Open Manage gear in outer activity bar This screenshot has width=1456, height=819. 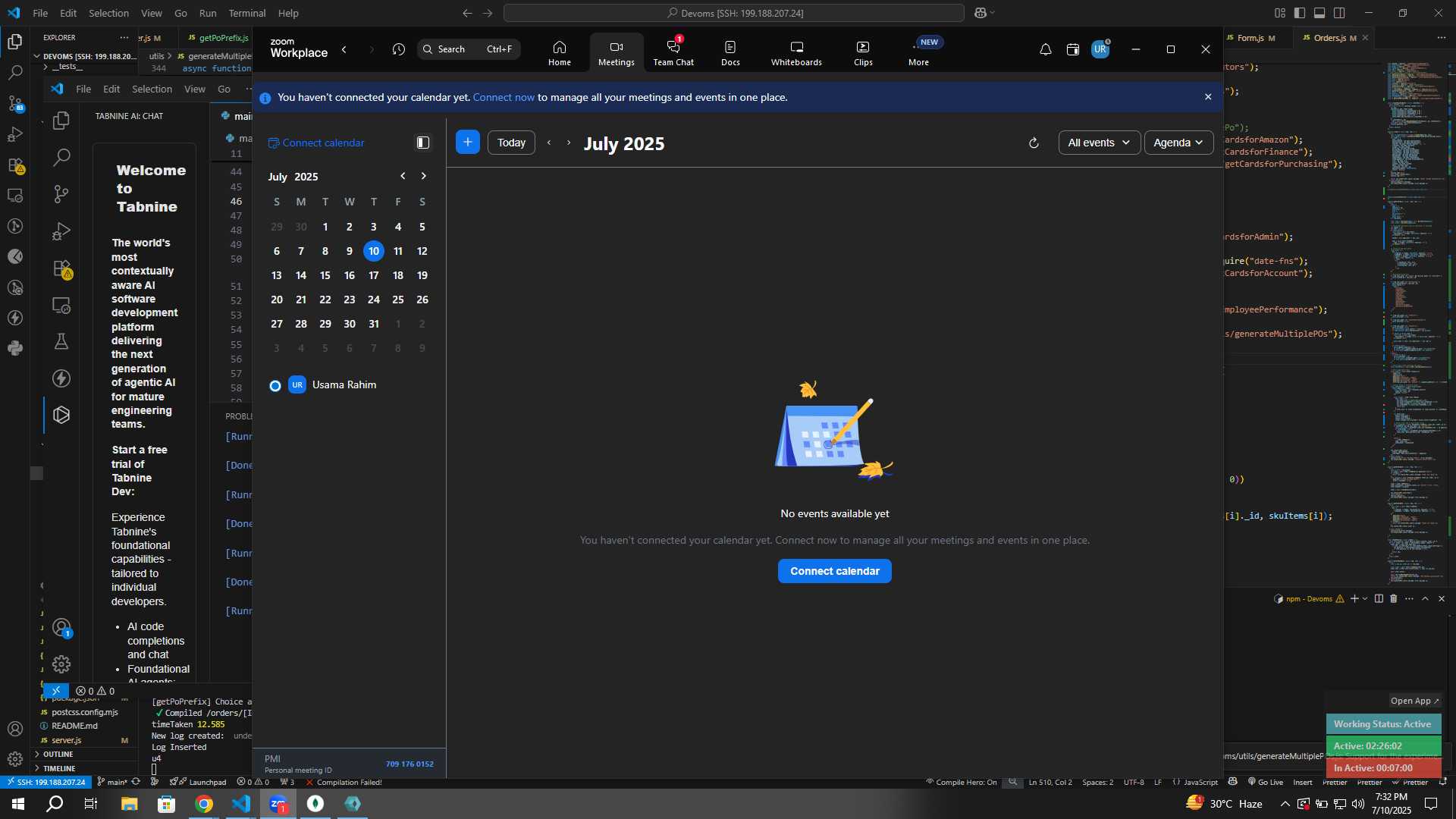(15, 758)
